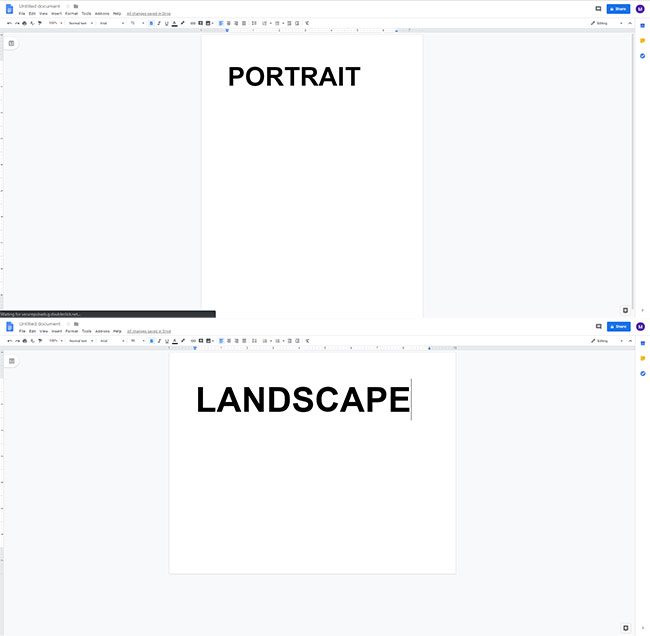Click the move-to-folder icon in PORTRAIT window

click(x=76, y=6)
